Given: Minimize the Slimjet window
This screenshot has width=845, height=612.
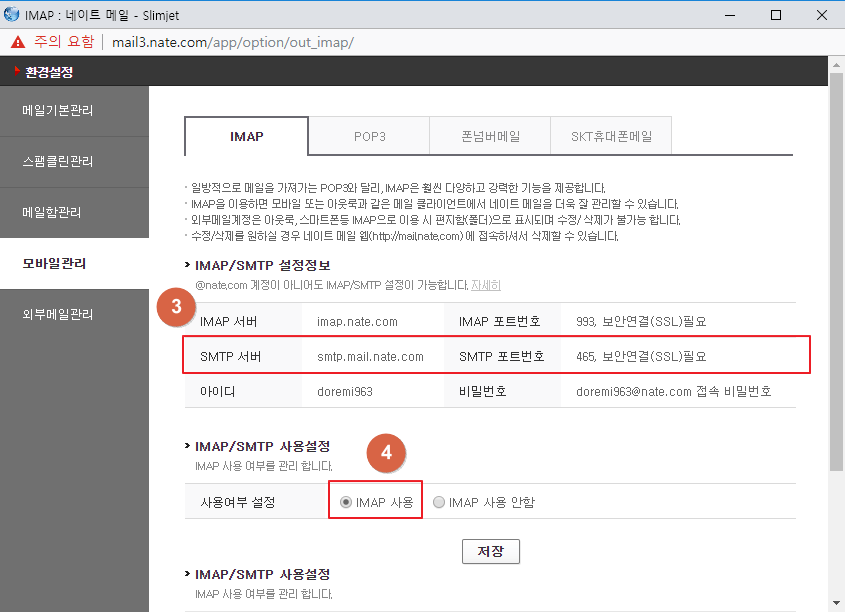Looking at the screenshot, I should click(x=730, y=15).
